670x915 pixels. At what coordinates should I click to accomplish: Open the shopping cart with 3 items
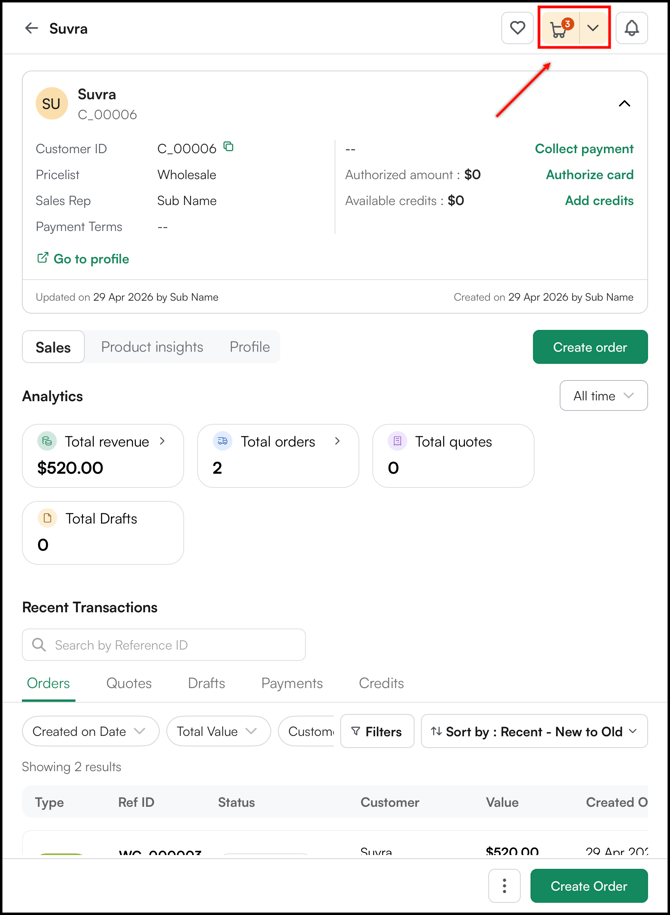559,28
